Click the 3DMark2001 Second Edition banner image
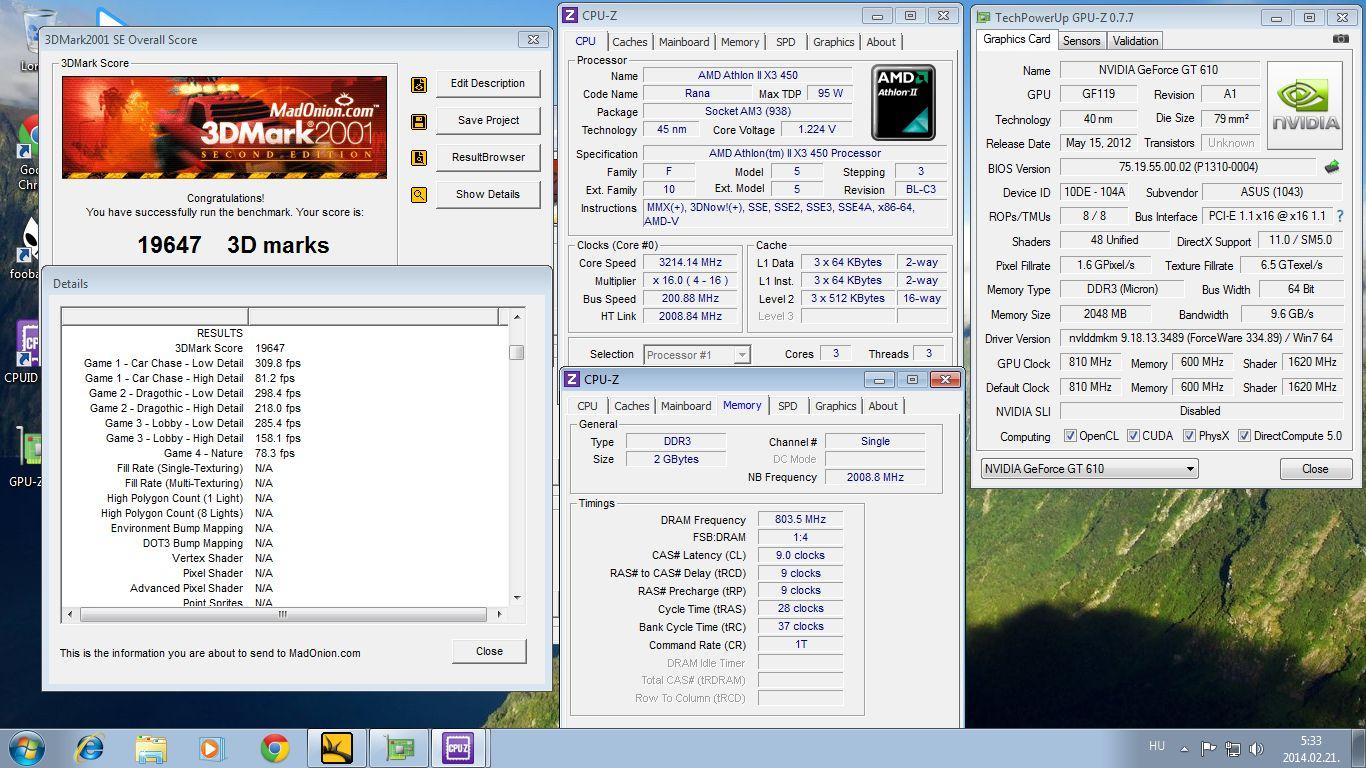Screen dimensions: 1366x768 point(224,128)
